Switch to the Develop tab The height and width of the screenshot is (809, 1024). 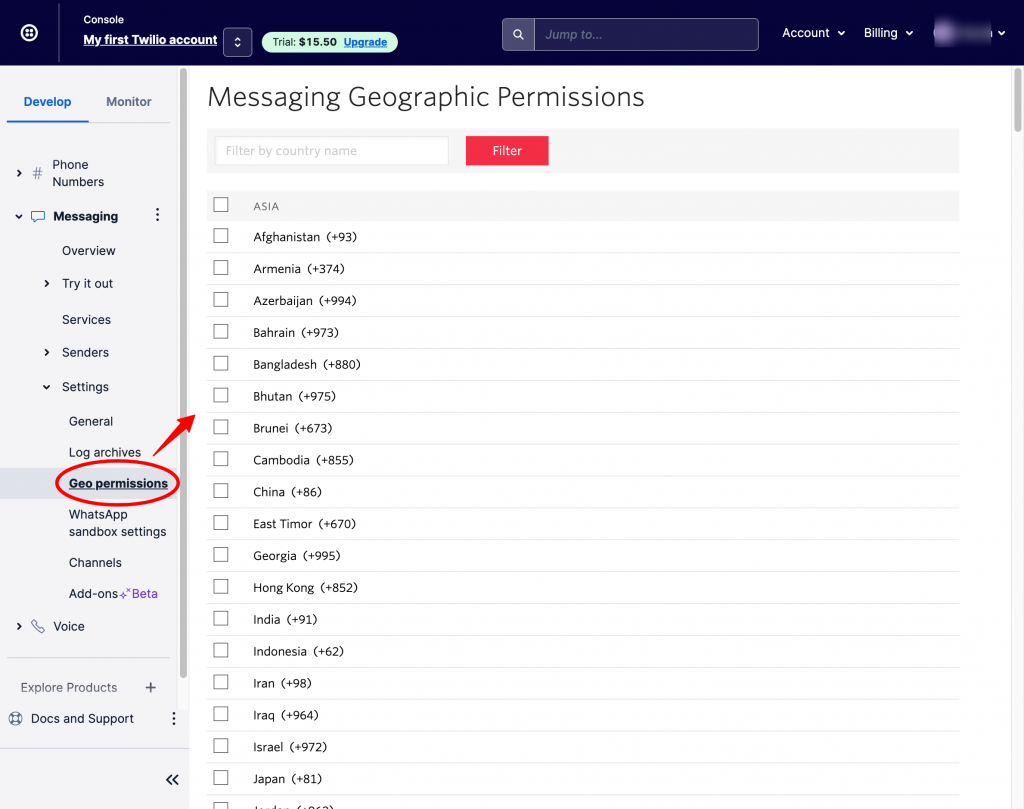click(x=48, y=102)
